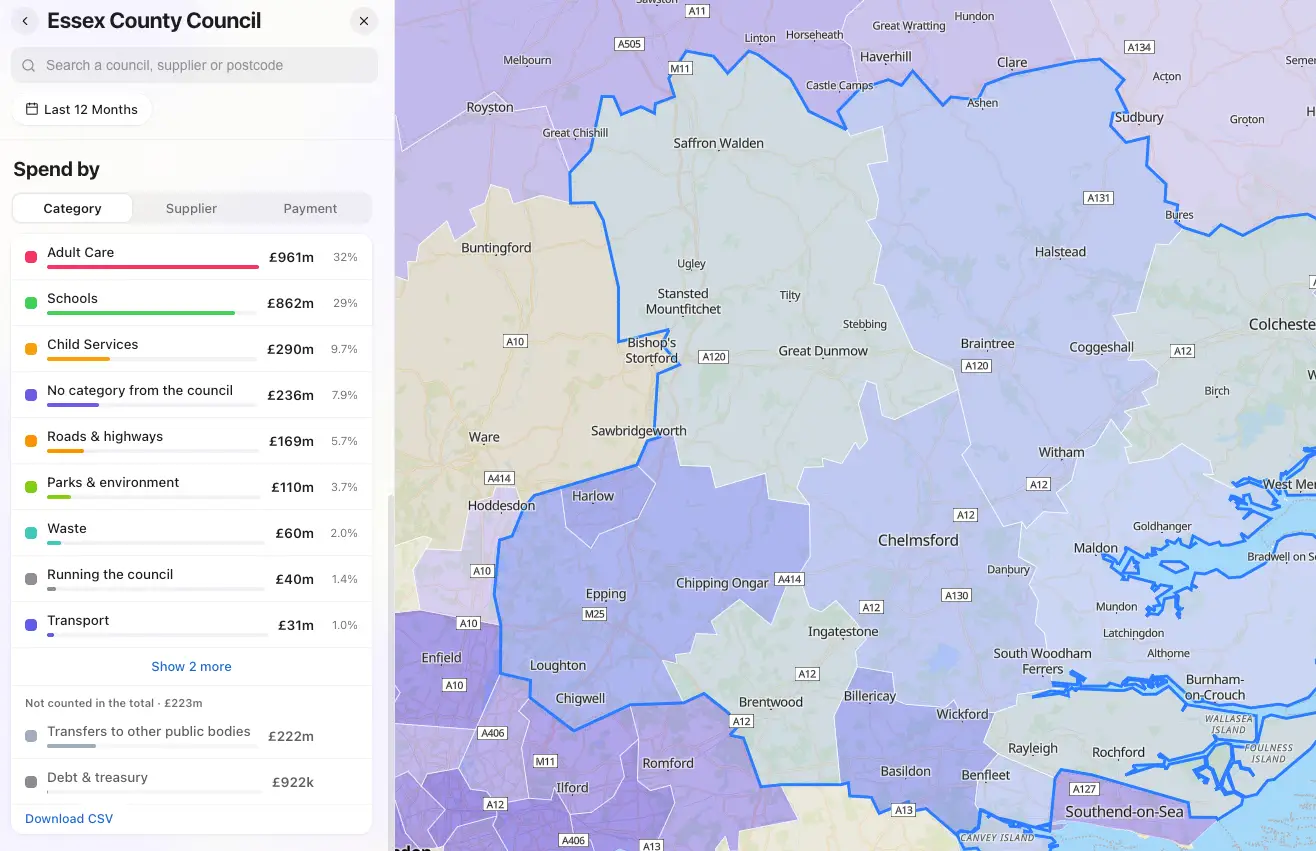Click the £961m Adult Care amount
Screen dimensions: 1316x851
(291, 257)
